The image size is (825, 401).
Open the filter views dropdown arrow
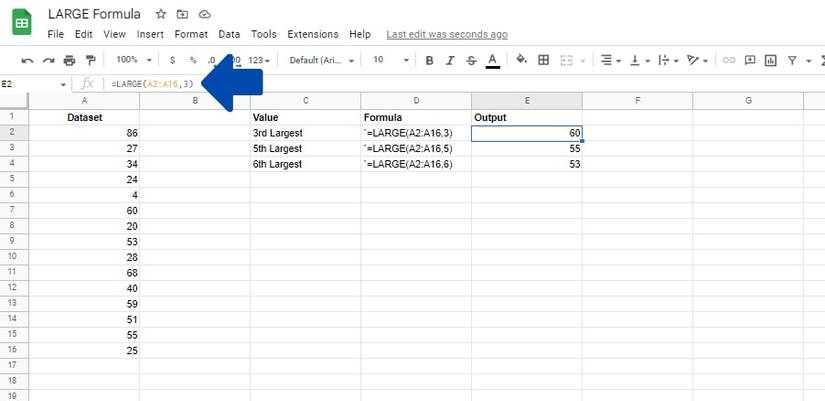pos(809,61)
